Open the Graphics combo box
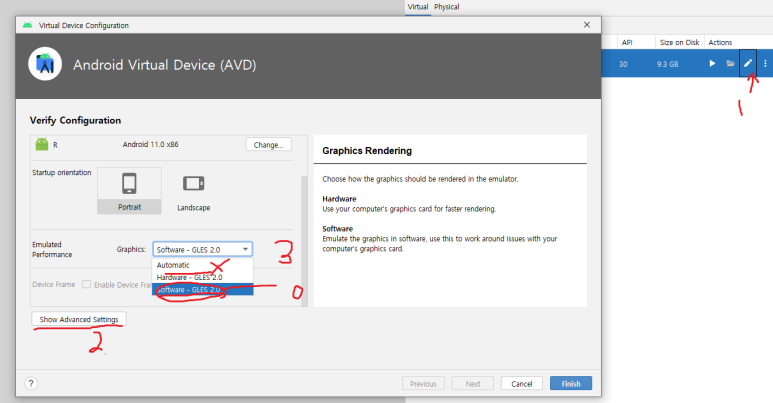 203,249
